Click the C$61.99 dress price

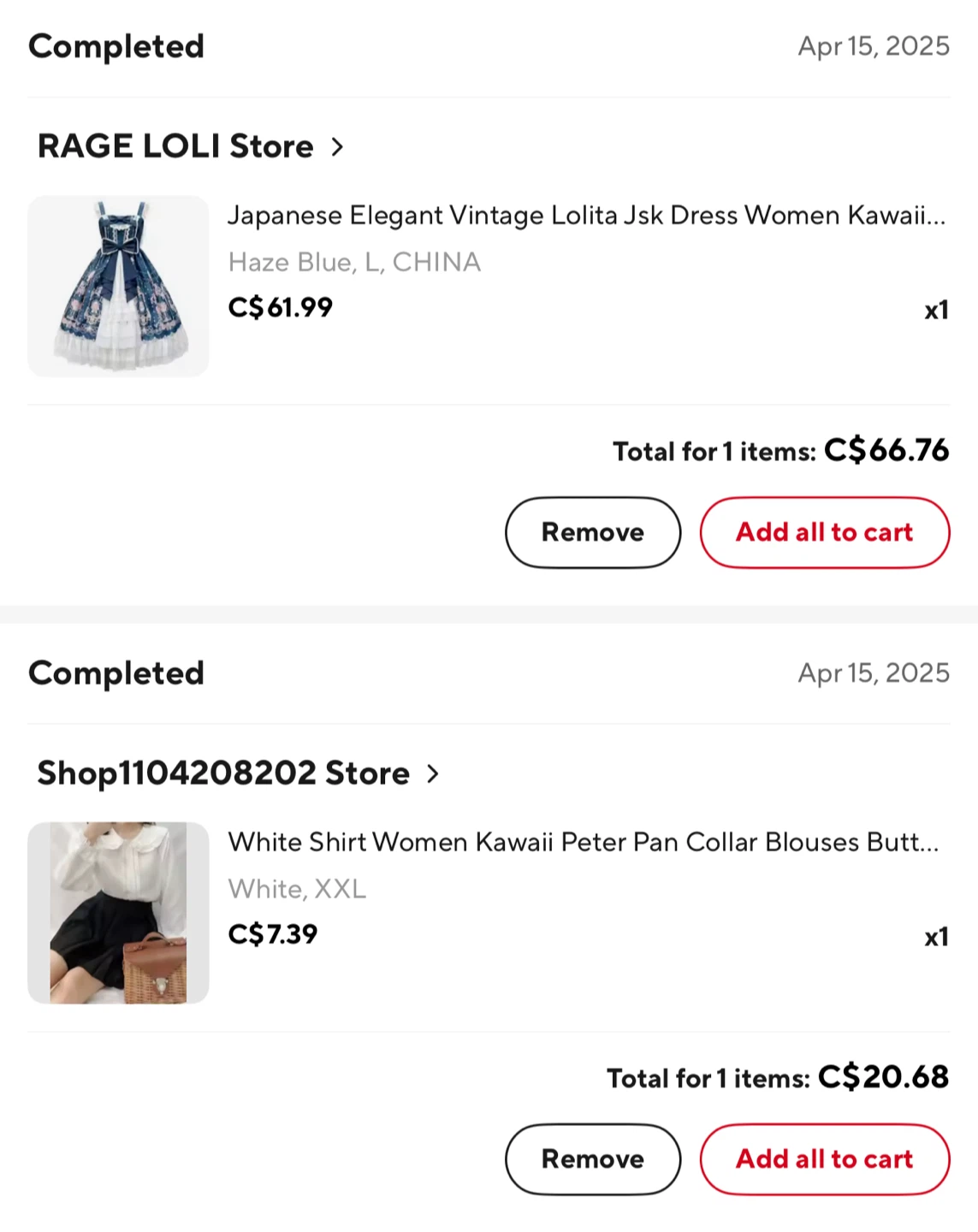(x=280, y=307)
